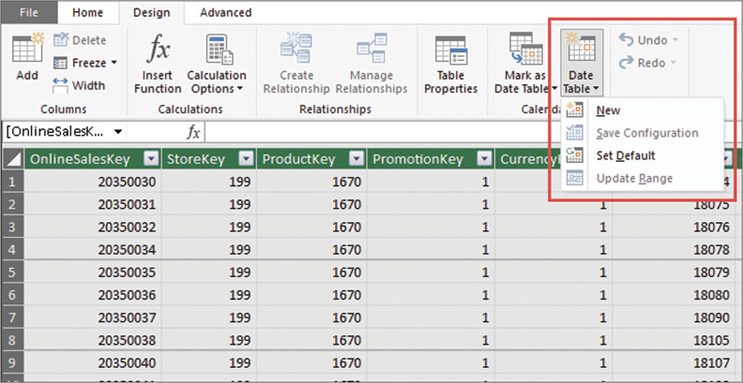Viewport: 743px width, 383px height.
Task: Click cell 18075
Action: coord(674,204)
